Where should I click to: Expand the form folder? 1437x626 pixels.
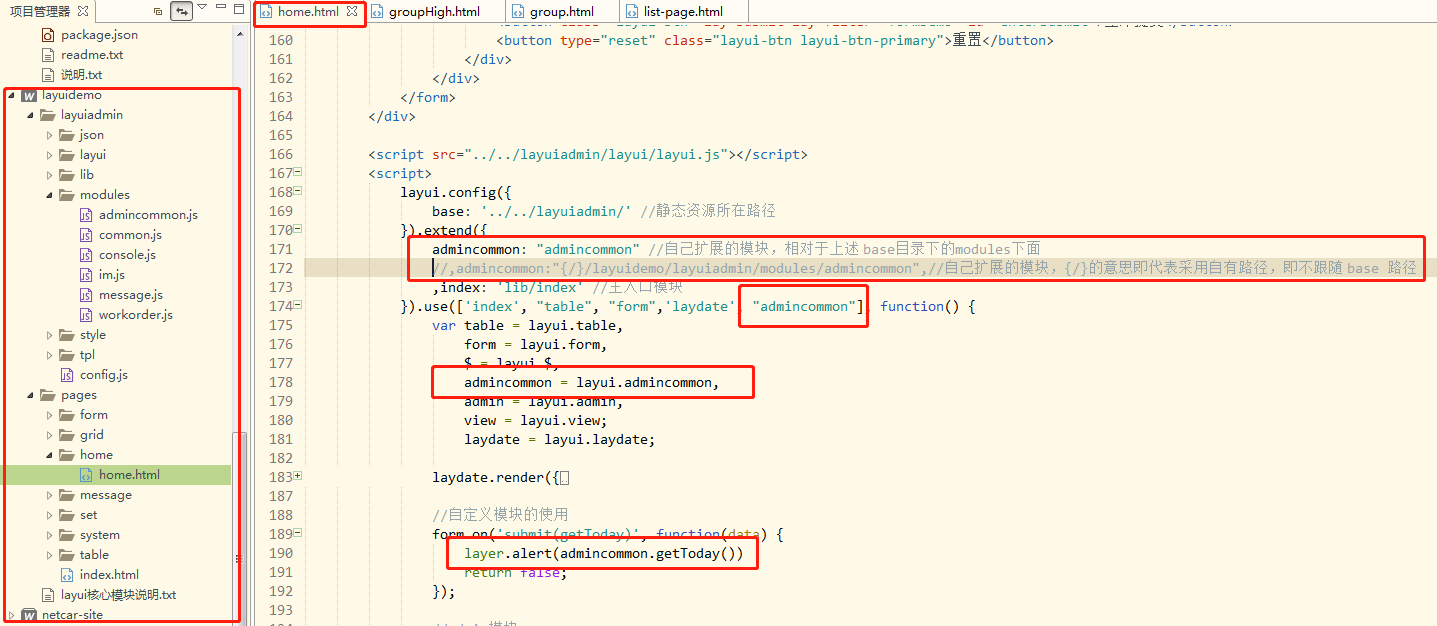click(50, 415)
